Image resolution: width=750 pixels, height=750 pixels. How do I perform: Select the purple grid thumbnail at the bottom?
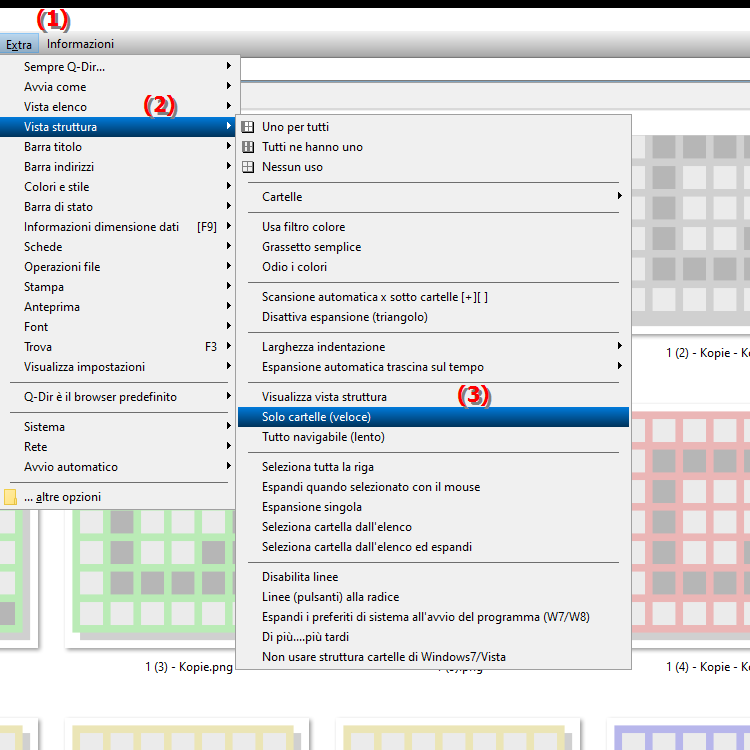(679, 734)
